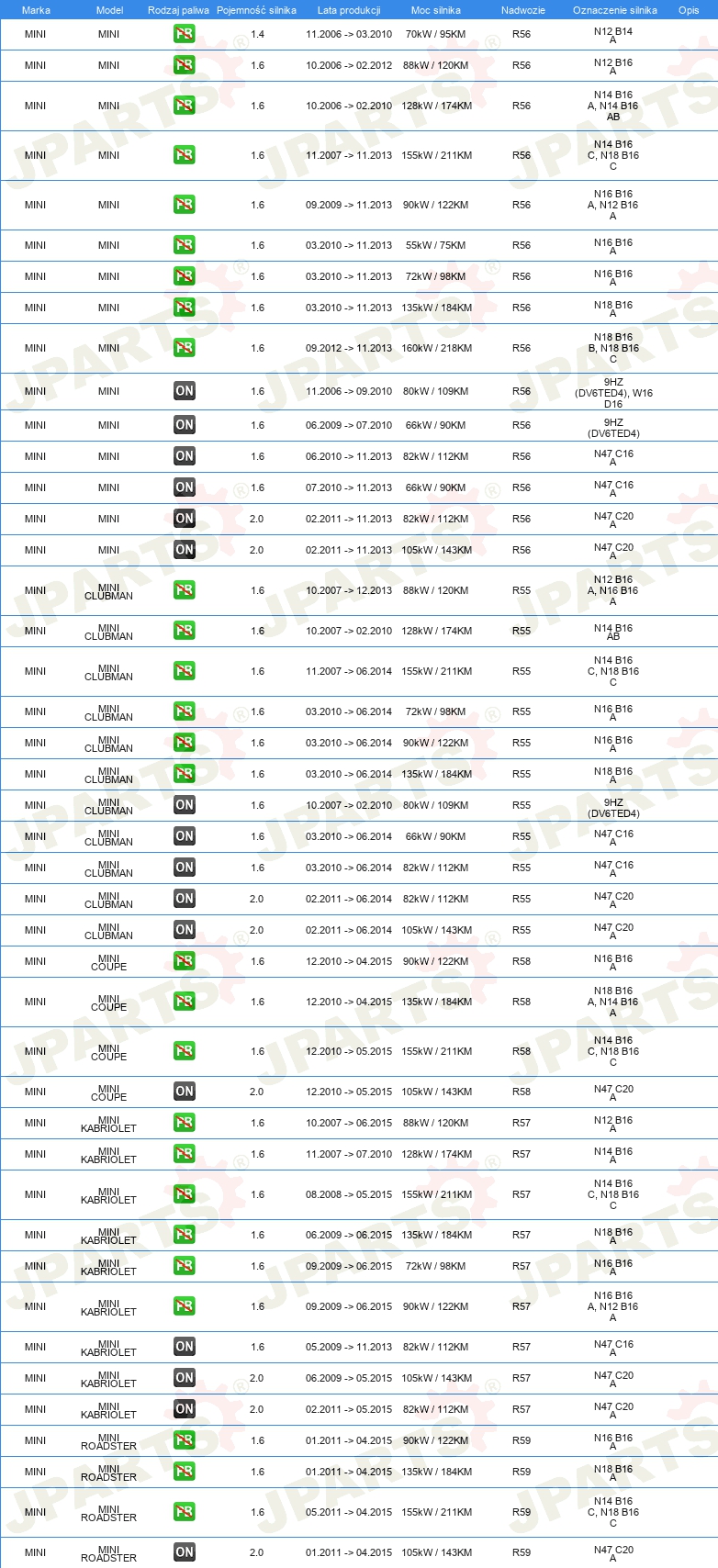Click the date range 09.2012 -> 11.2013
Image resolution: width=718 pixels, height=1568 pixels.
[349, 348]
